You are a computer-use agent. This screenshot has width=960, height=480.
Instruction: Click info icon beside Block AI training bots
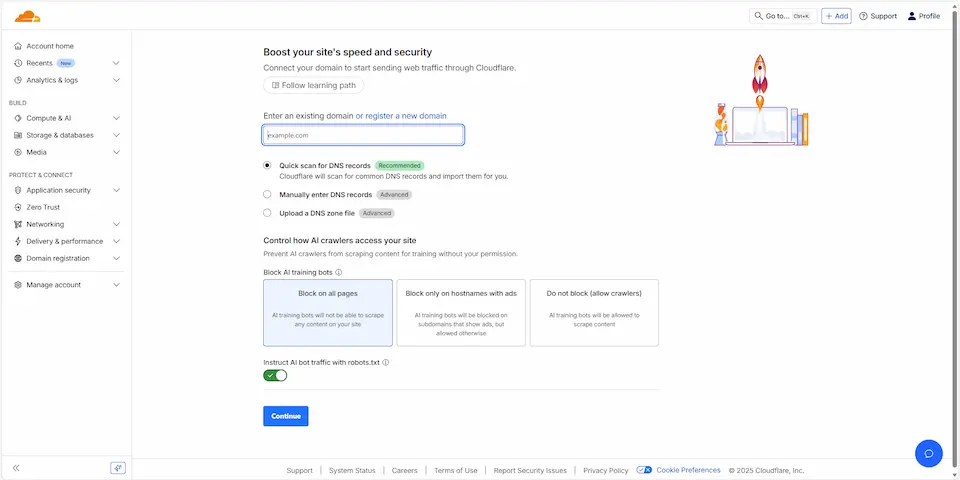[339, 272]
